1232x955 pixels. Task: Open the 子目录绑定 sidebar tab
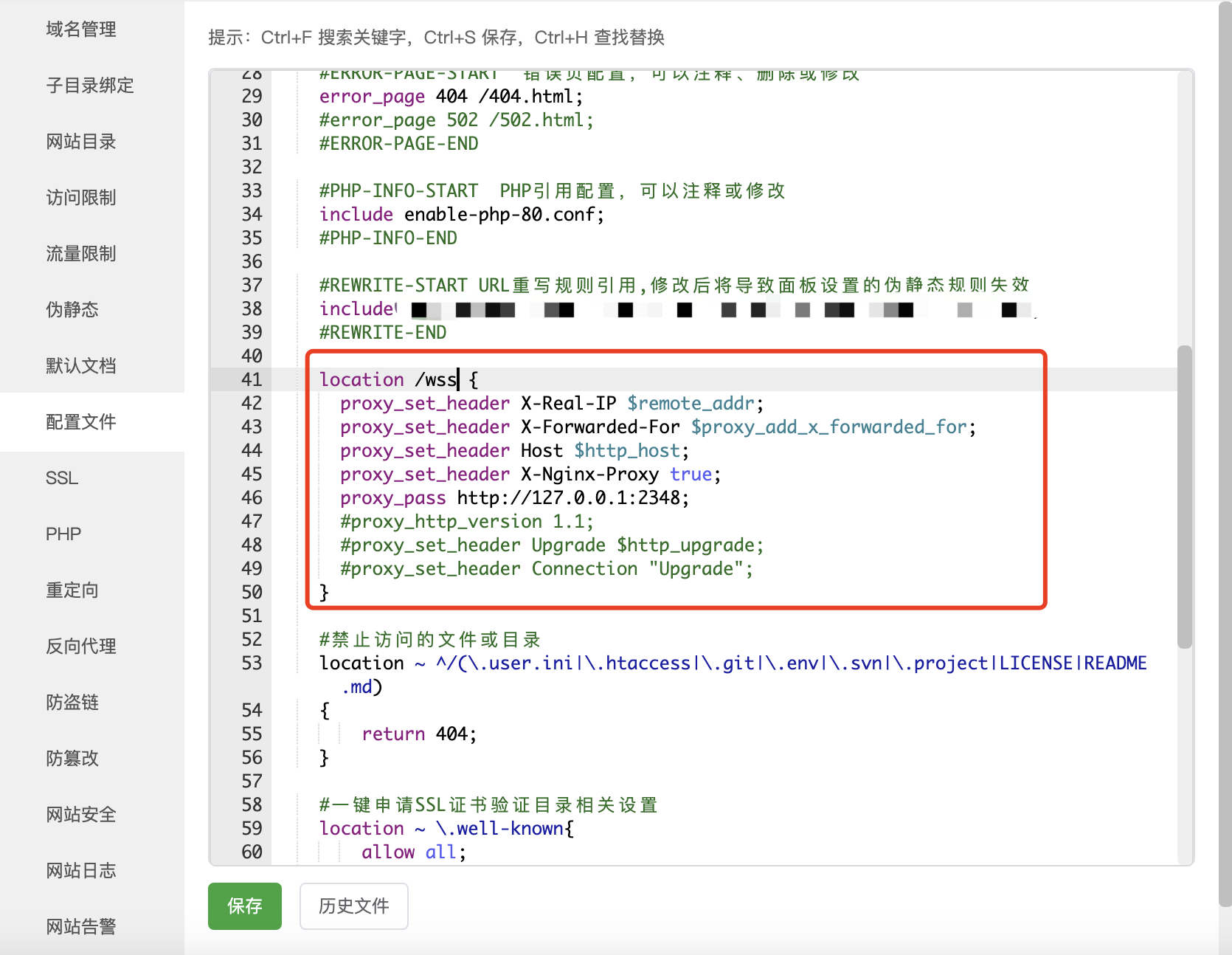click(90, 86)
